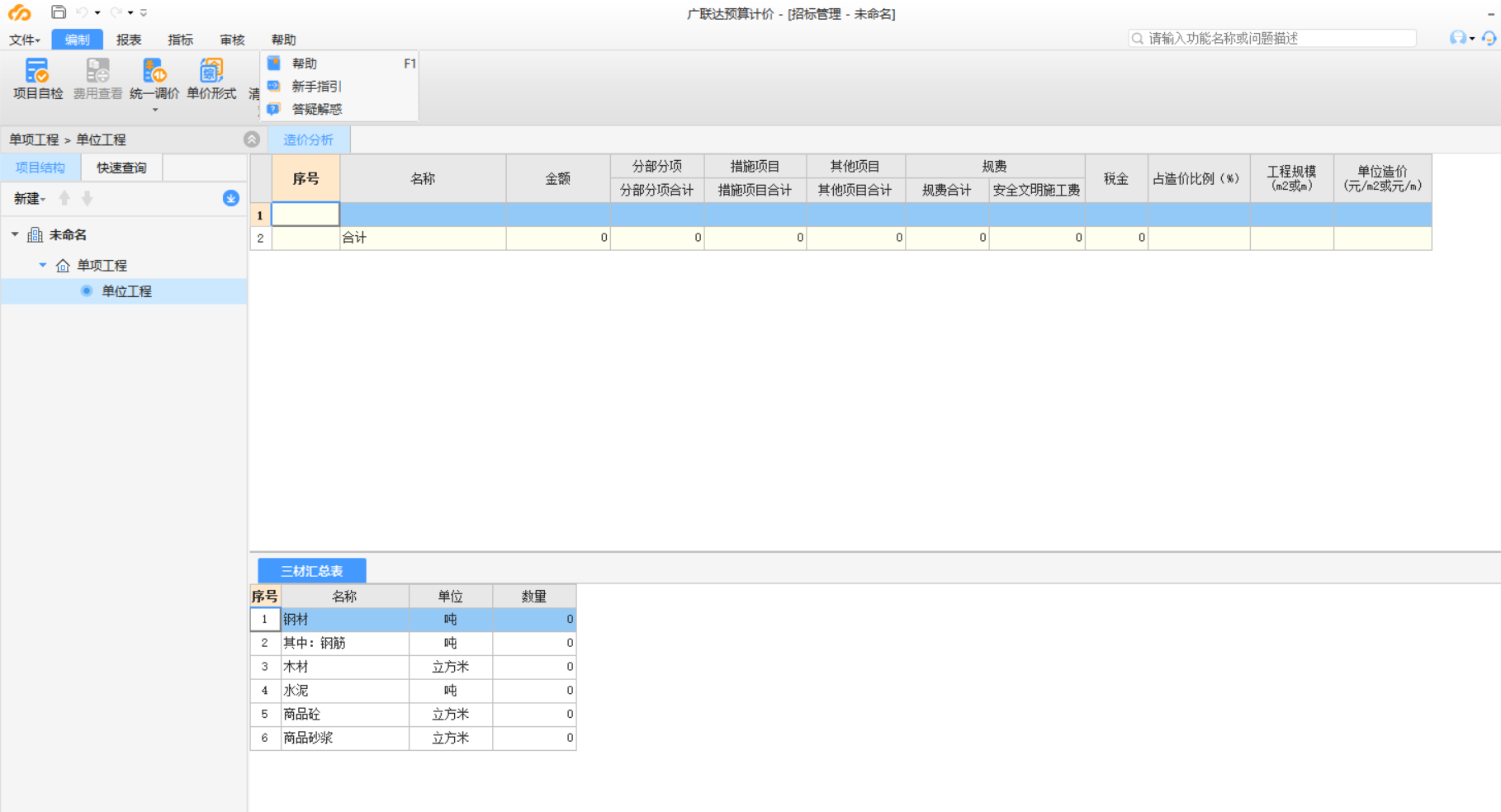1501x812 pixels.
Task: Click the move up arrow icon
Action: [64, 198]
